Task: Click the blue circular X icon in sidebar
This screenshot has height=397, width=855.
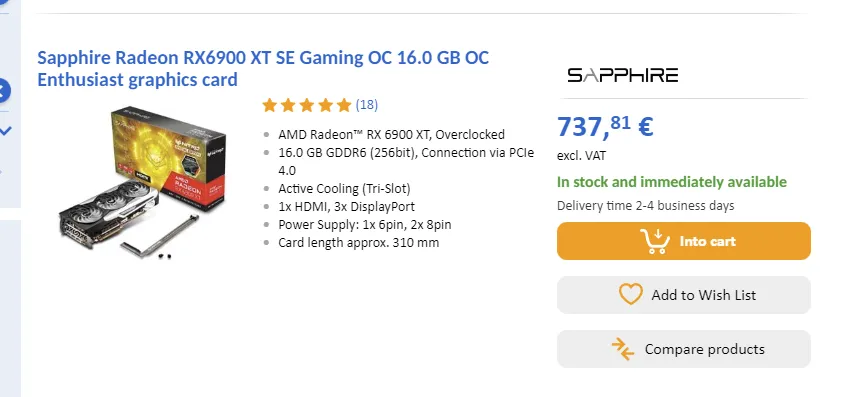Action: click(x=3, y=91)
